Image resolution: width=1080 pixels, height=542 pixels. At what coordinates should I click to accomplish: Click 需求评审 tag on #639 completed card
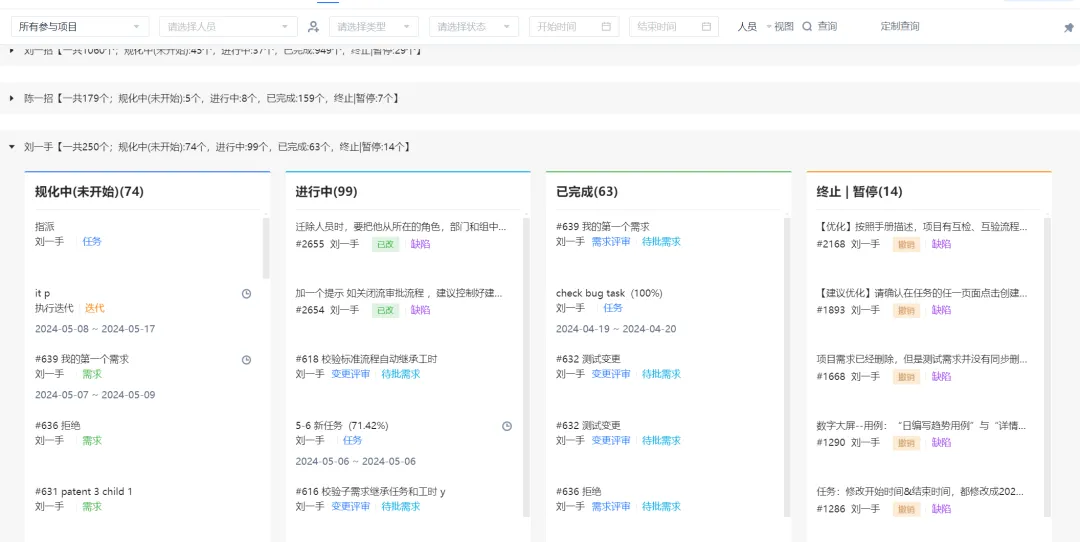pos(611,242)
